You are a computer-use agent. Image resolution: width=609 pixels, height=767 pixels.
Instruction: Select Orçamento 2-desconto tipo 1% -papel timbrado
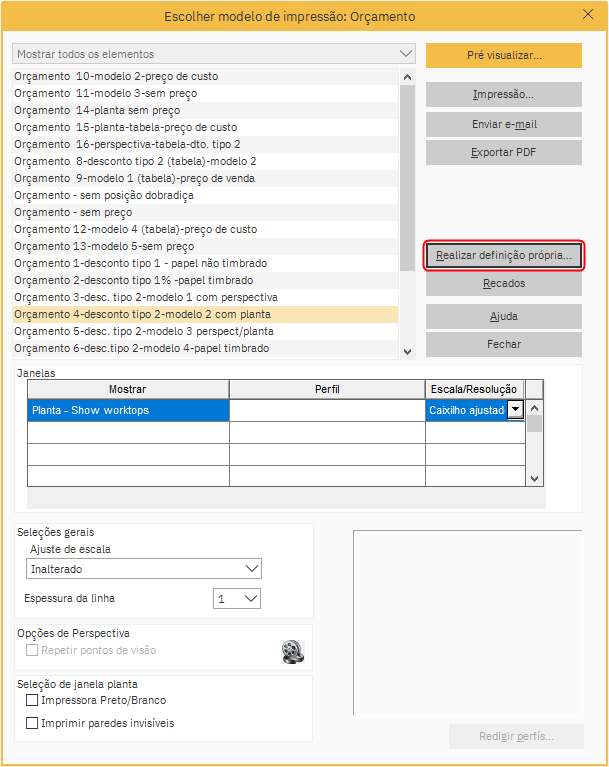click(x=205, y=280)
